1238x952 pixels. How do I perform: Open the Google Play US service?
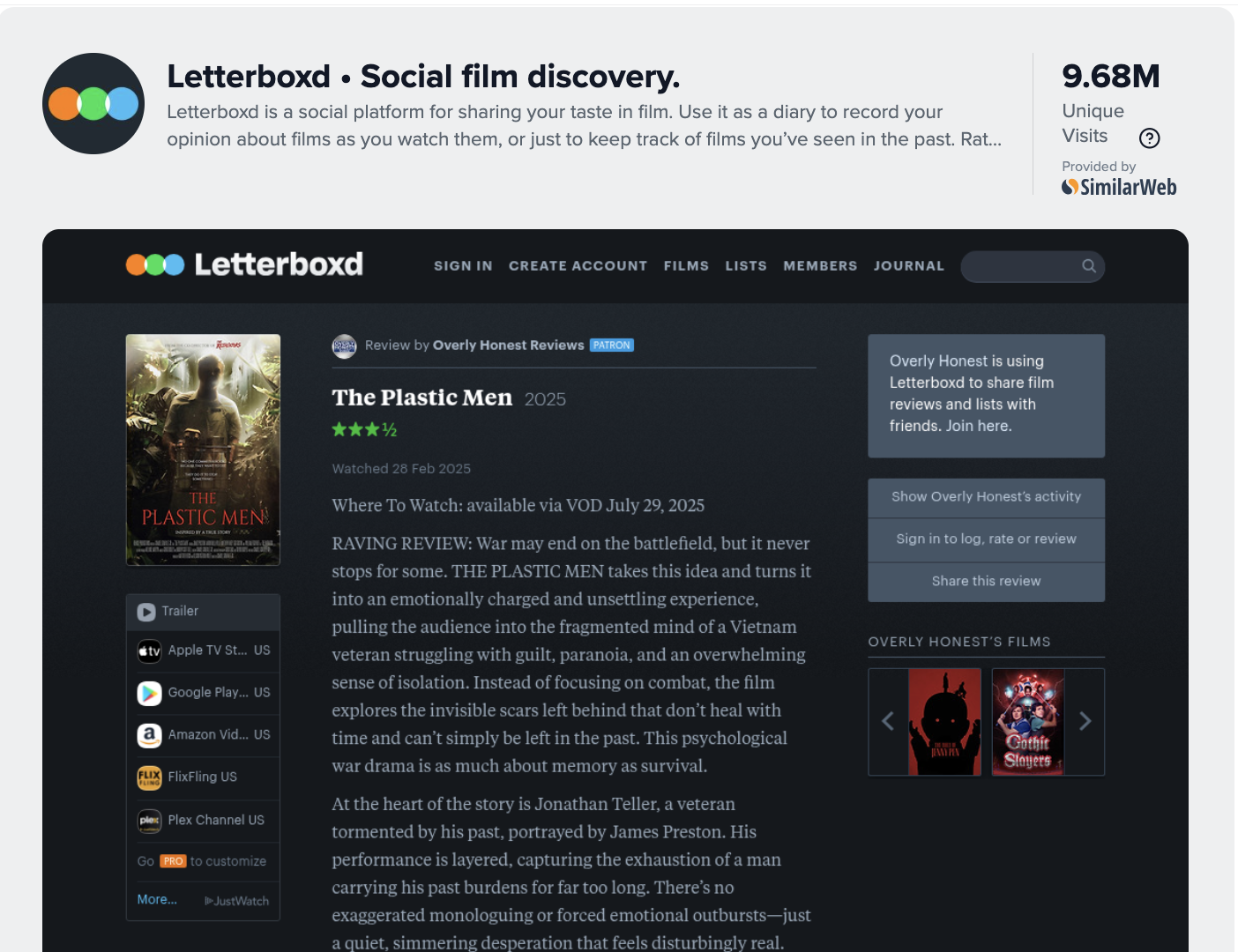point(203,693)
